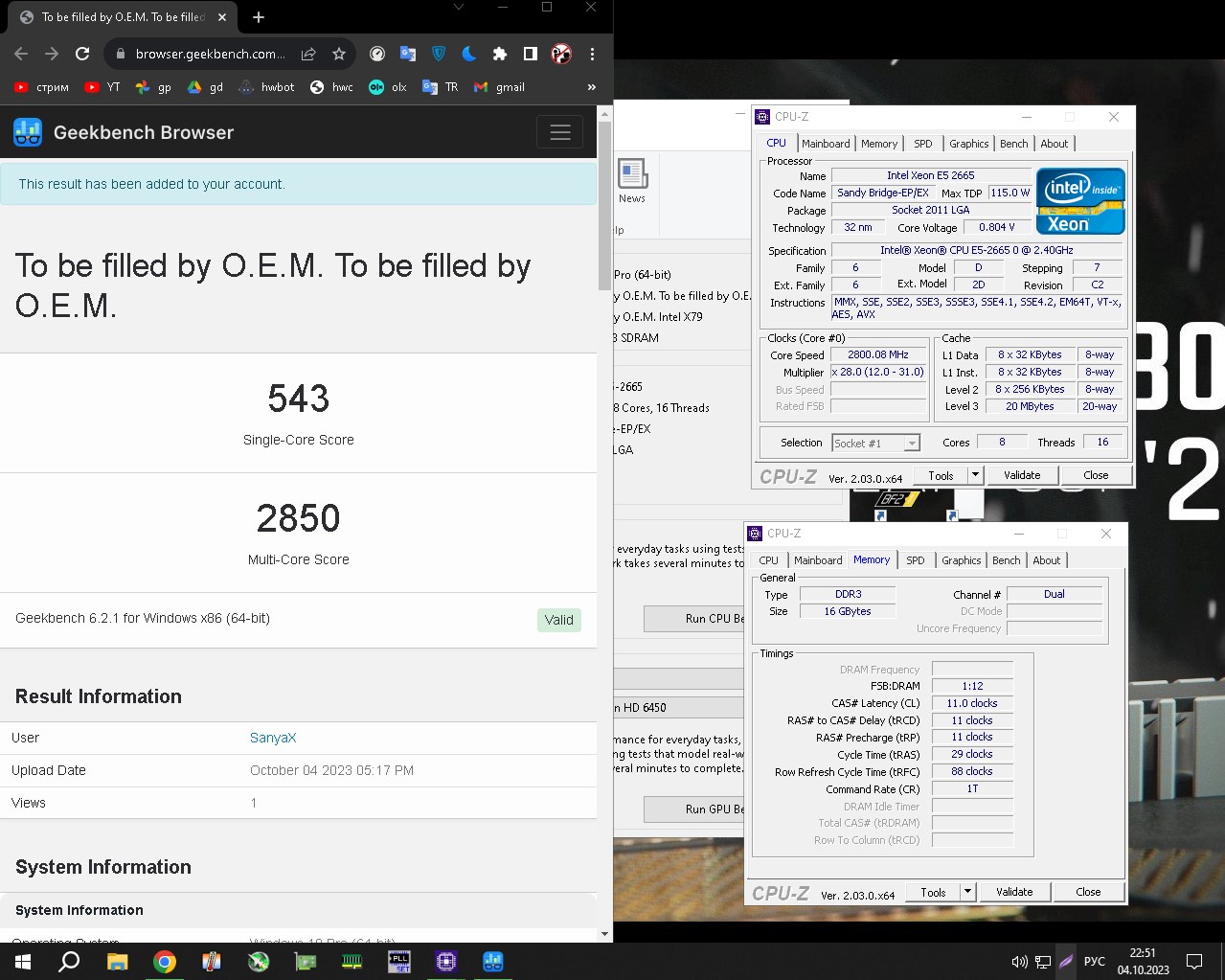The width and height of the screenshot is (1225, 980).
Task: Open Mainboard tab in lower CPU-Z window
Action: [x=818, y=560]
